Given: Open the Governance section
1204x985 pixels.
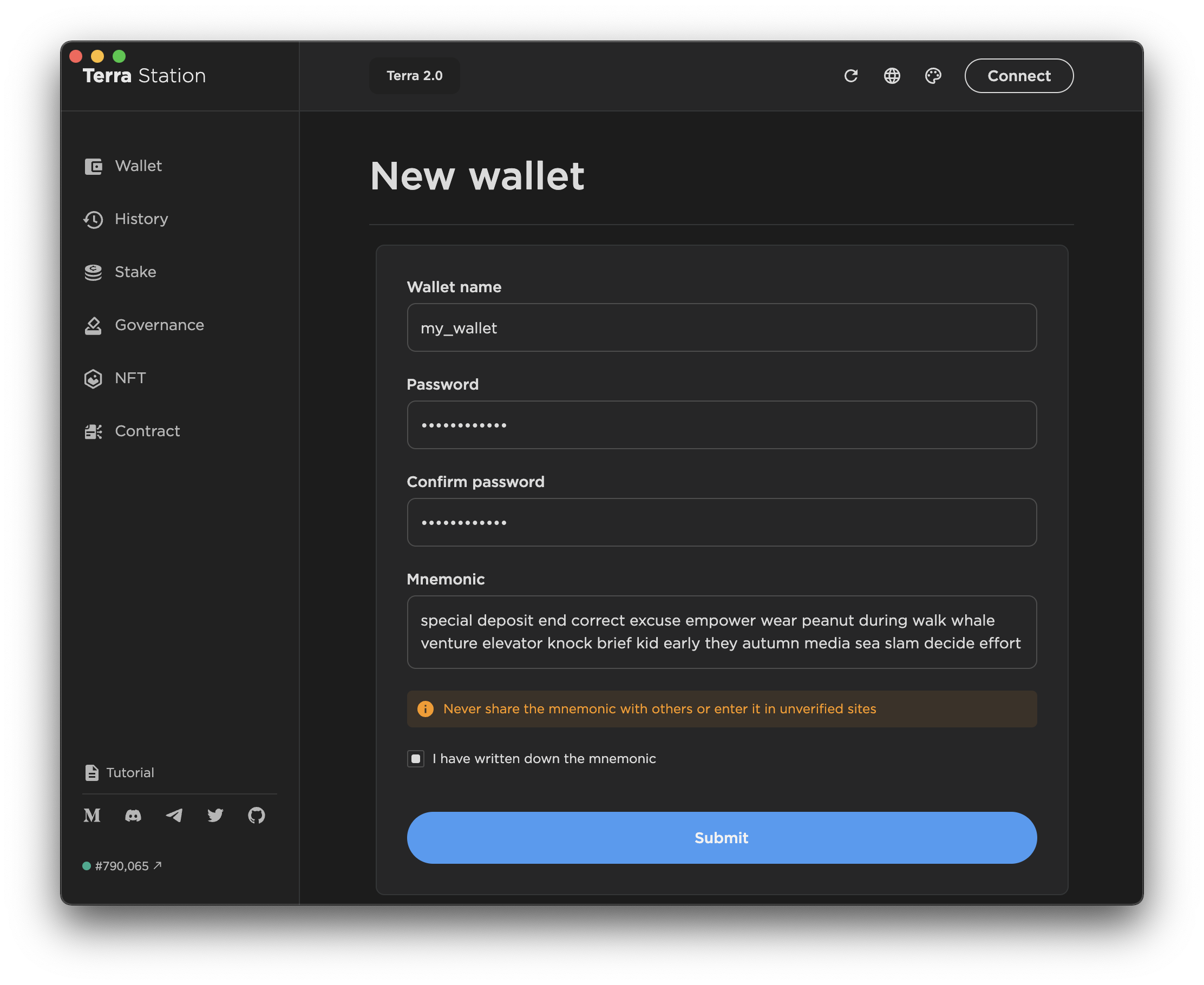Looking at the screenshot, I should pos(159,325).
